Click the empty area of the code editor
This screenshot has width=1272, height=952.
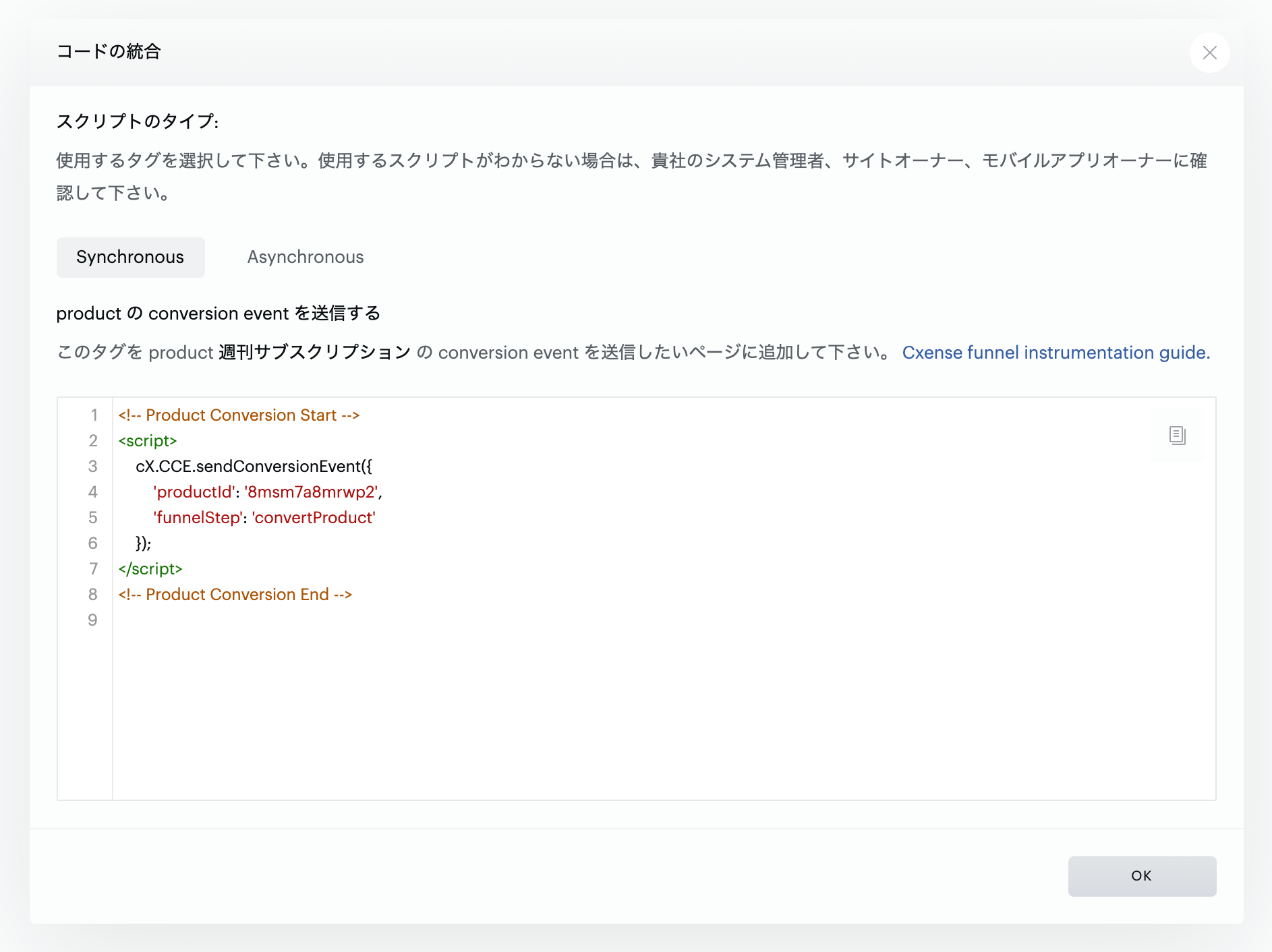[x=664, y=715]
